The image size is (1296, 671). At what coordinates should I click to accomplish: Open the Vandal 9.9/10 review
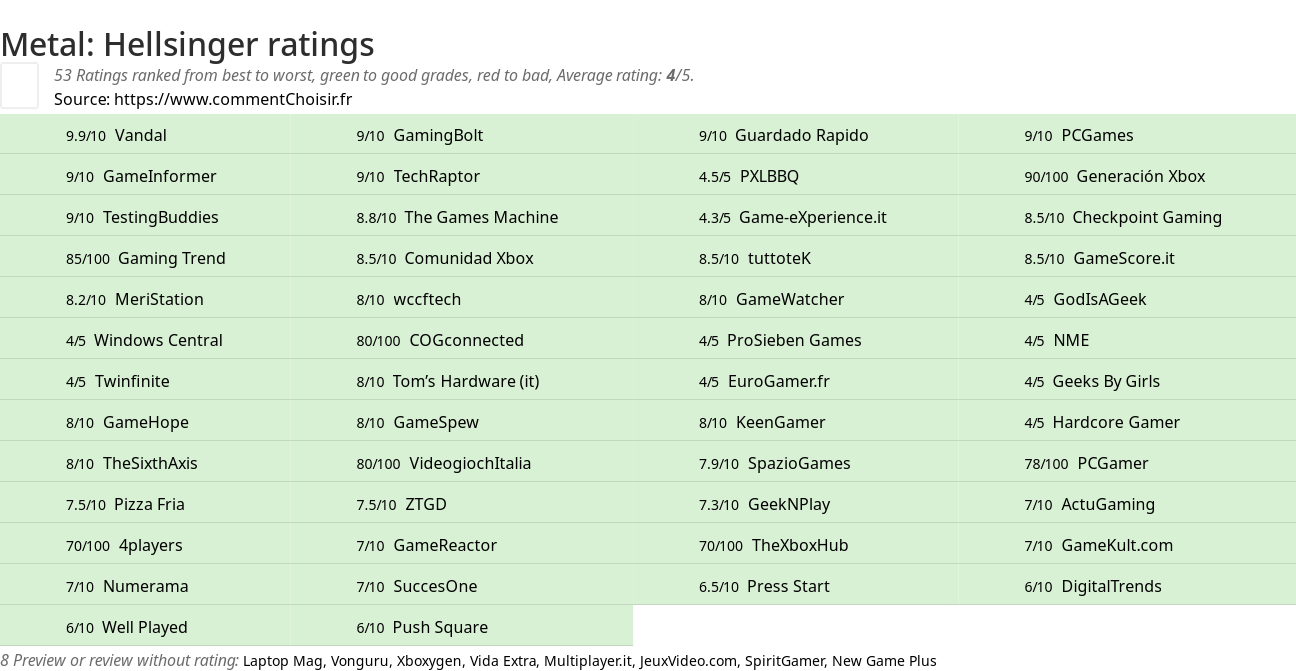tap(145, 135)
